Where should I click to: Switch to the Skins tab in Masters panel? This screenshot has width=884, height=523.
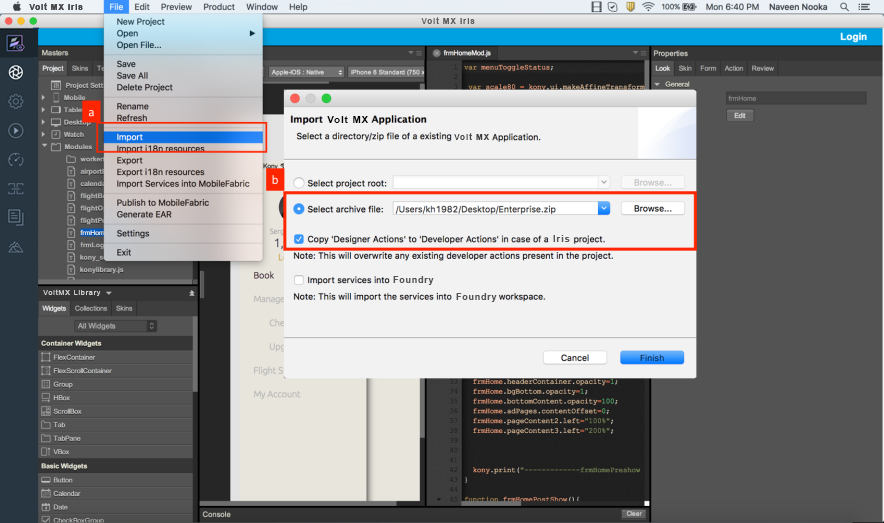click(80, 68)
